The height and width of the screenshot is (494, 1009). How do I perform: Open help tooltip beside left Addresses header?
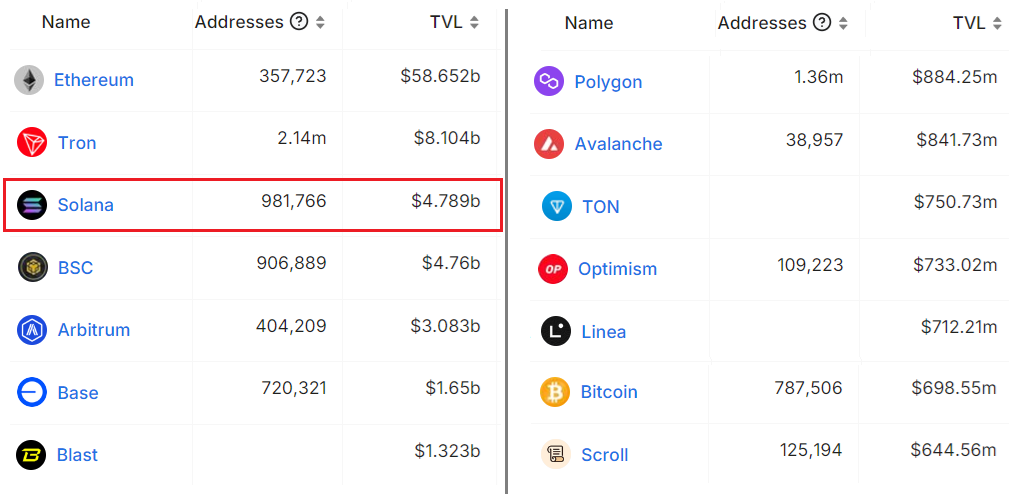pyautogui.click(x=299, y=23)
